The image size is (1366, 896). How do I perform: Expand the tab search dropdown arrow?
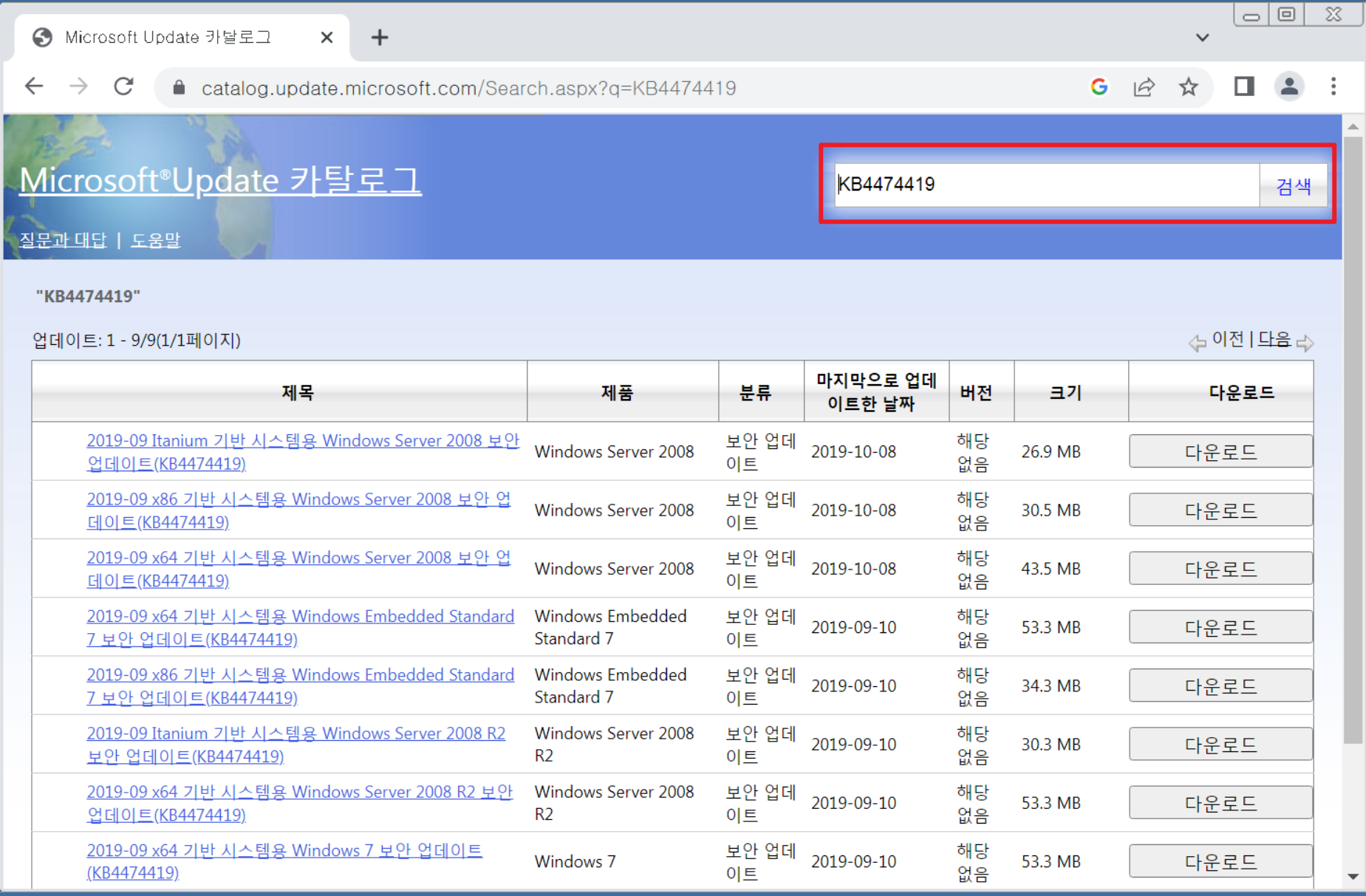(x=1202, y=37)
